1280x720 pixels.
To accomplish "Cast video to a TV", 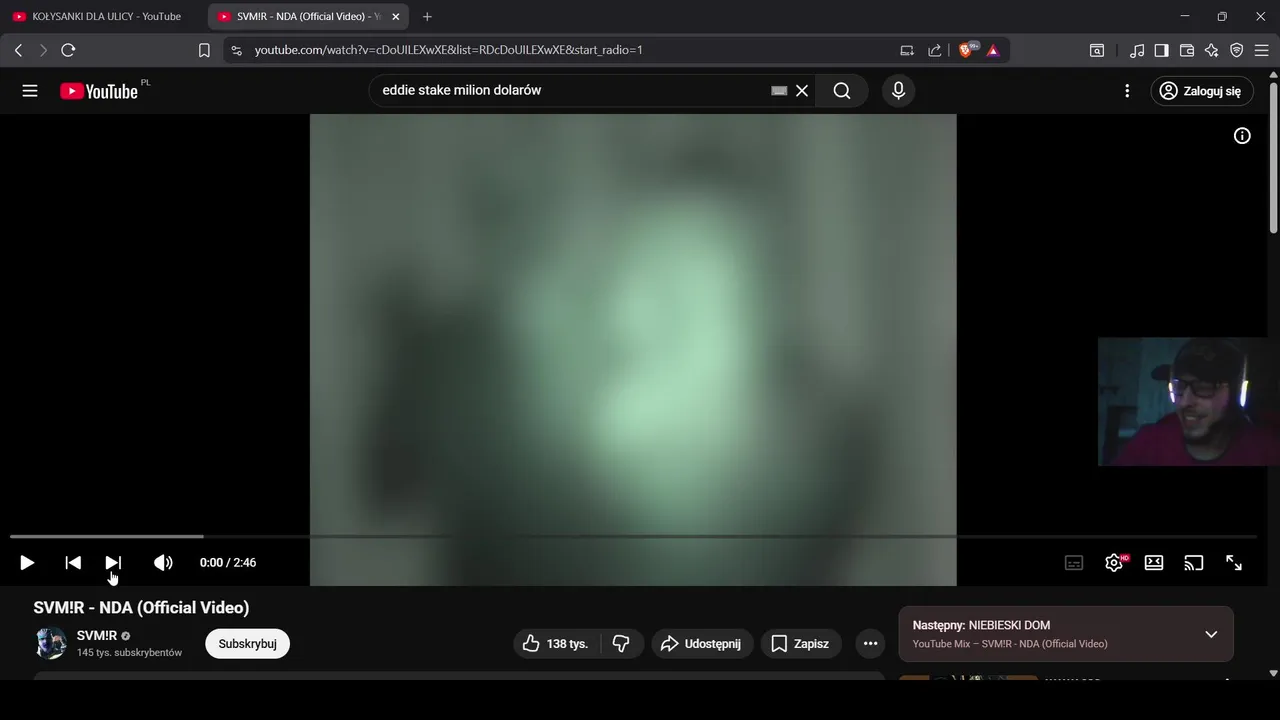I will 1194,563.
